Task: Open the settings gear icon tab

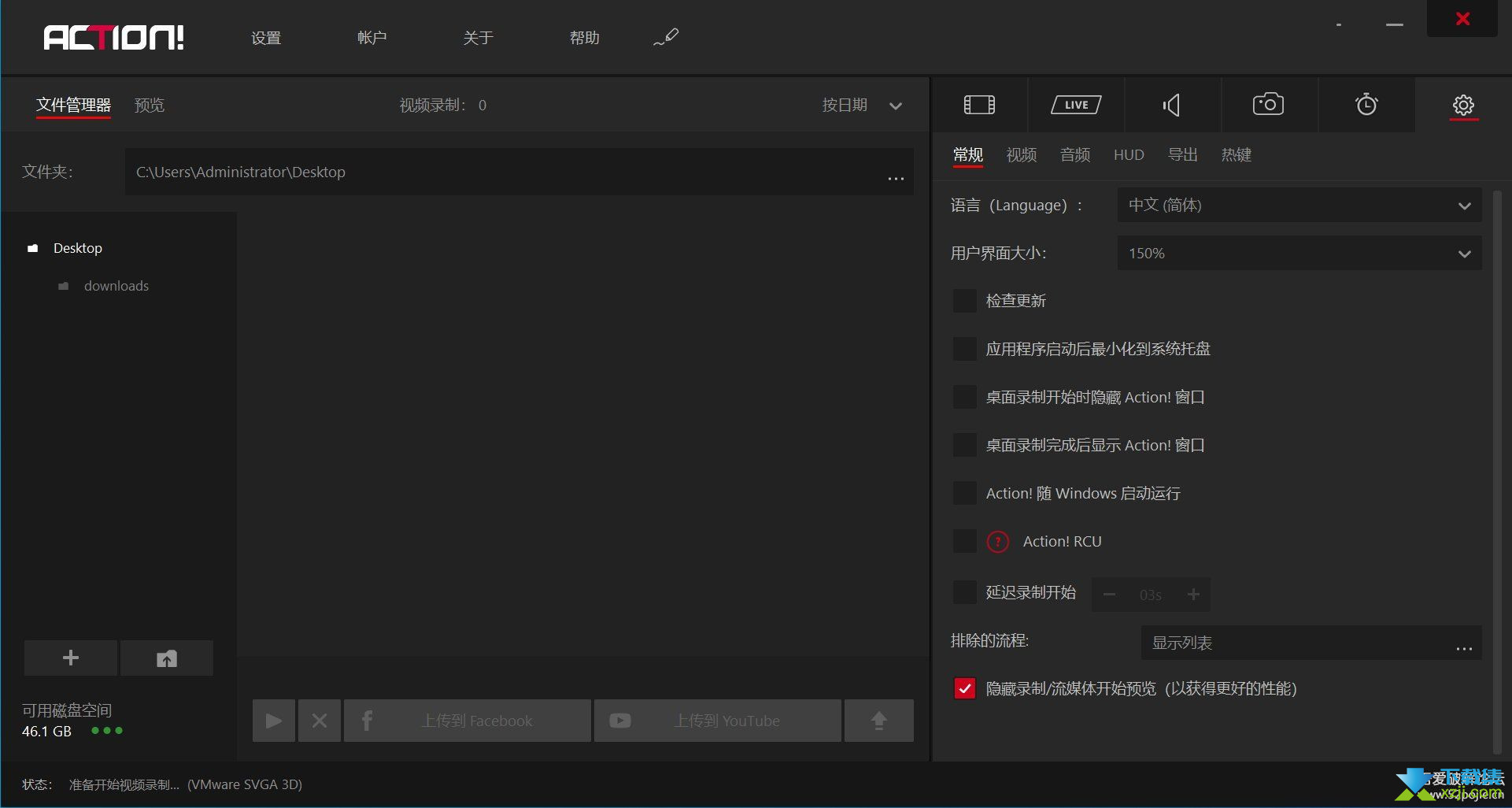Action: tap(1463, 105)
